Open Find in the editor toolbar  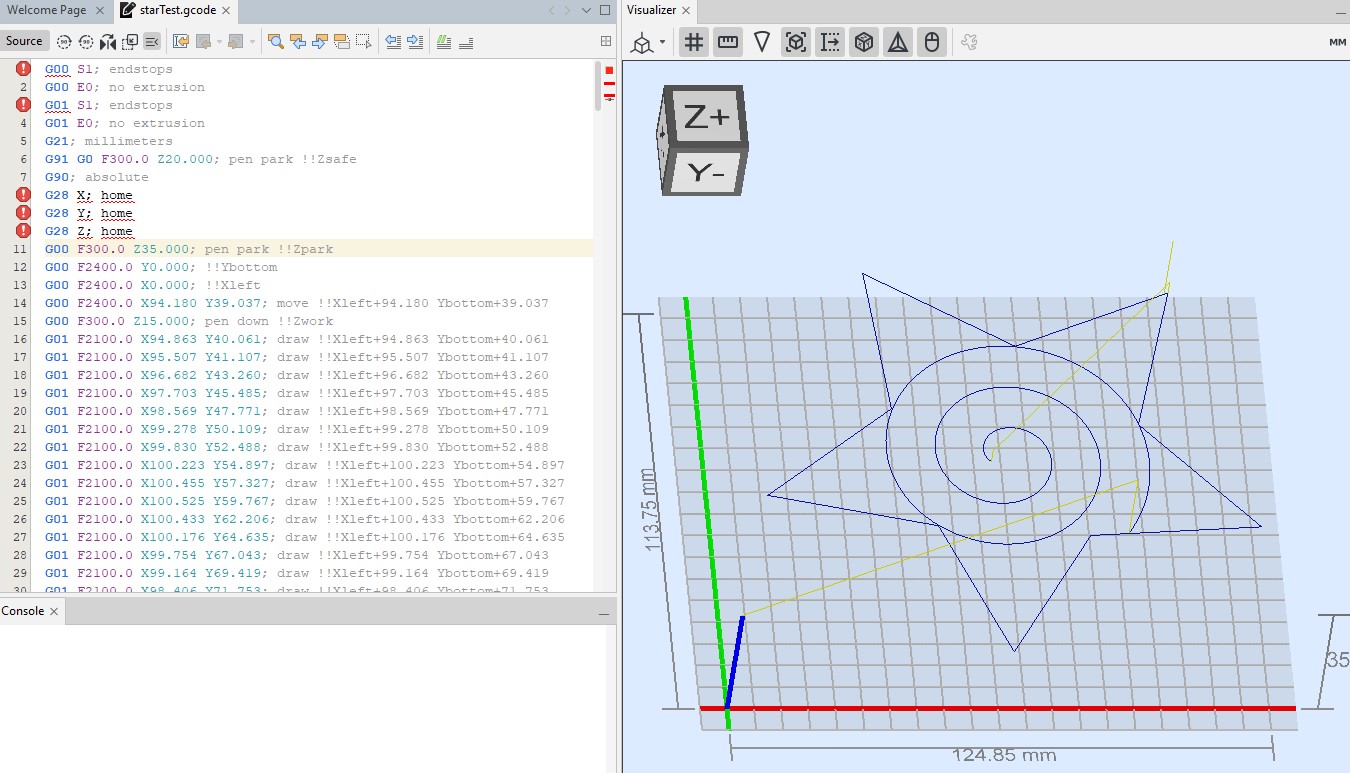click(x=277, y=41)
